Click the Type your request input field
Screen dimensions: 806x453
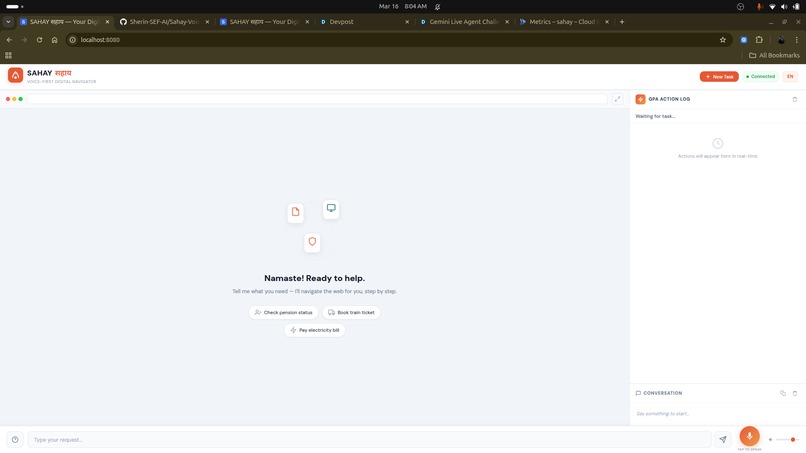coord(370,440)
